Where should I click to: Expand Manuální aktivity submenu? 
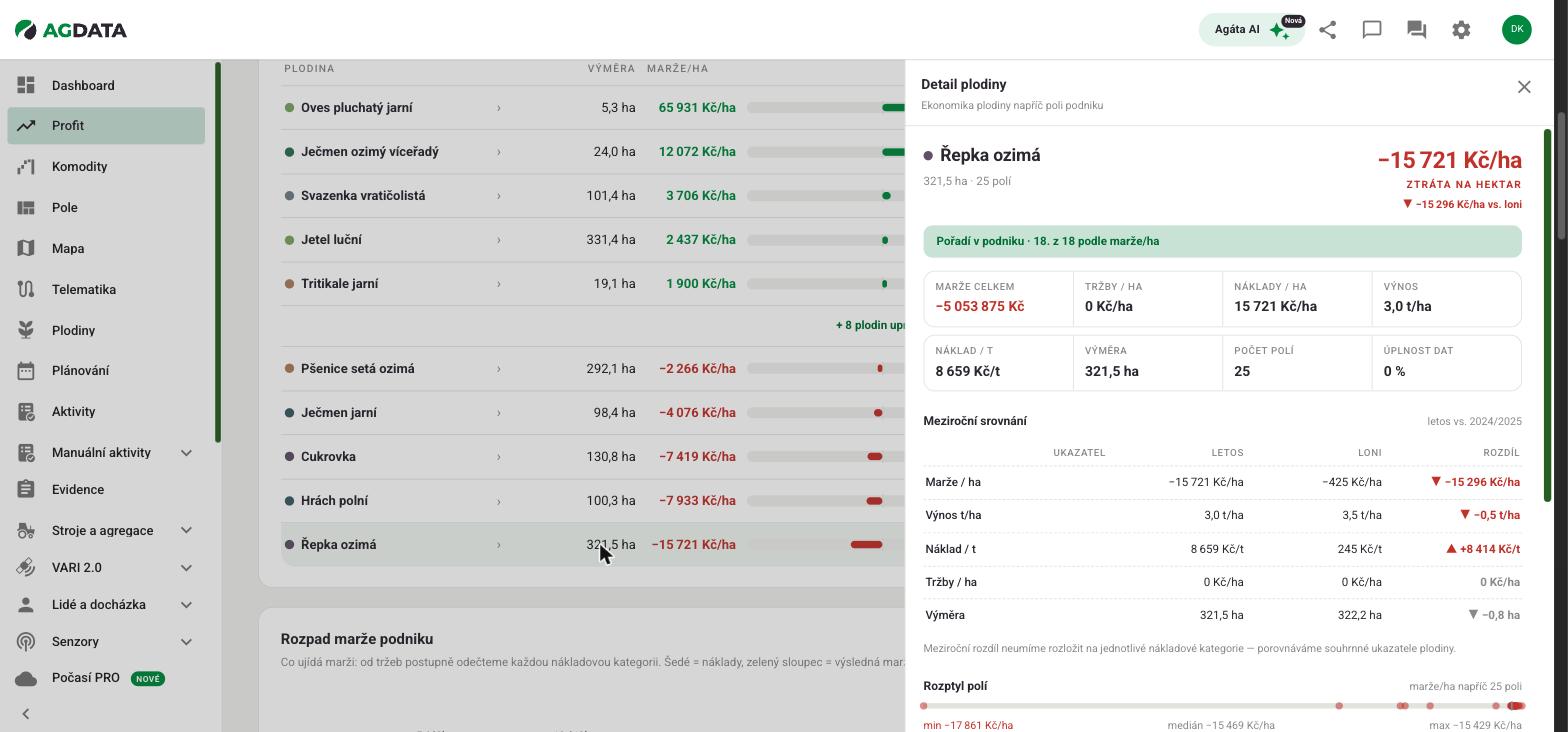click(x=186, y=453)
